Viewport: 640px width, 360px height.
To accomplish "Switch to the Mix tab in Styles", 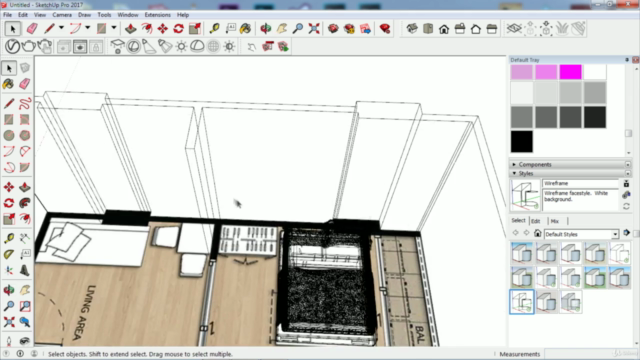I will click(x=554, y=221).
